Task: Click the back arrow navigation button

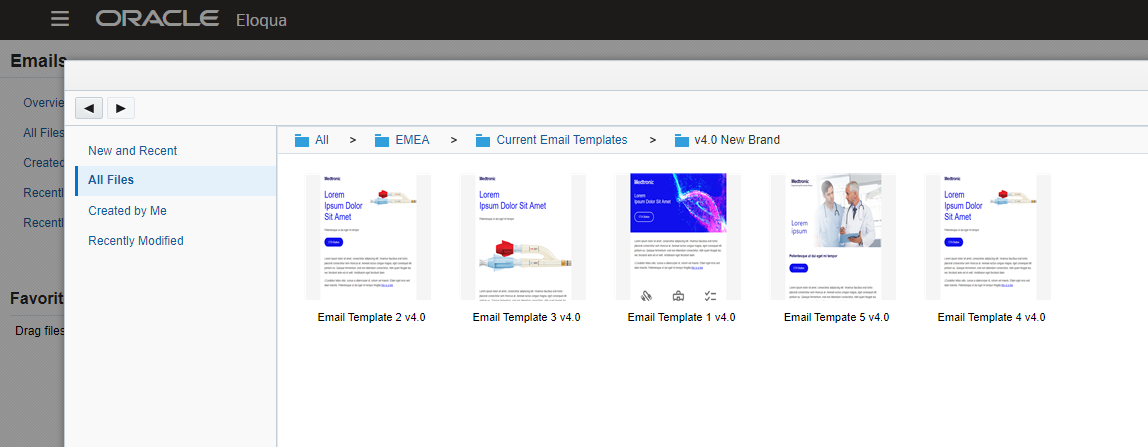Action: click(x=89, y=108)
